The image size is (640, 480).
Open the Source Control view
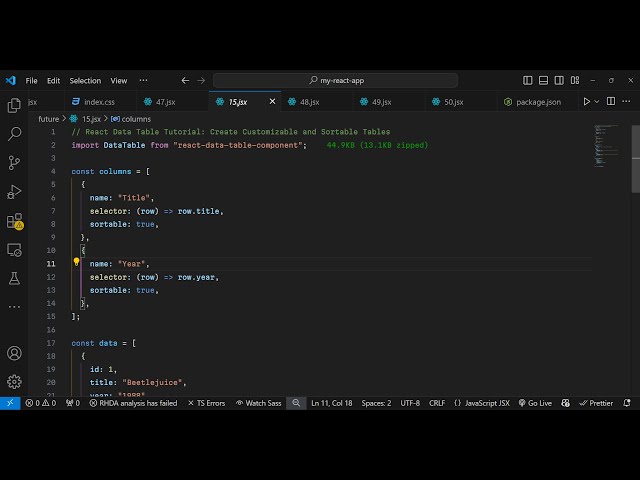[14, 162]
